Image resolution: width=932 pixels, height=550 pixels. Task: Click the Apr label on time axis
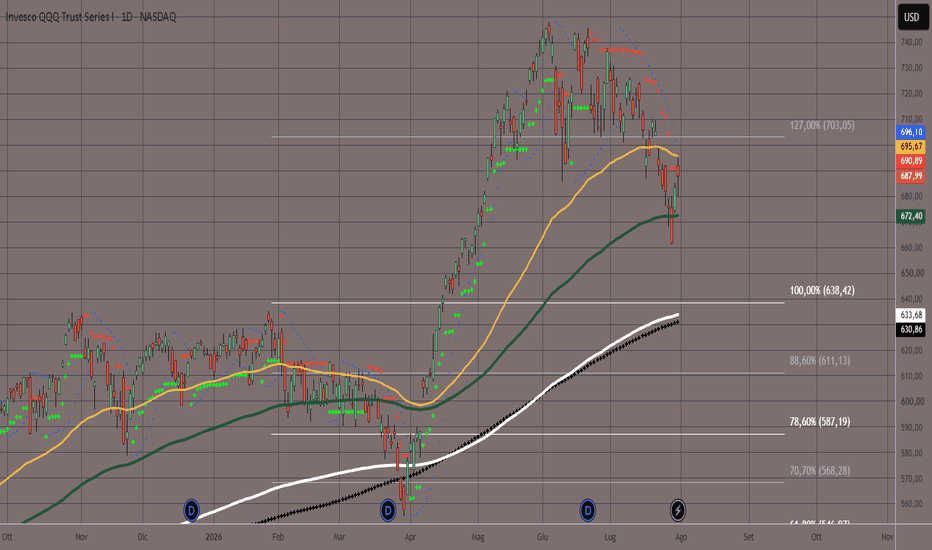click(410, 537)
